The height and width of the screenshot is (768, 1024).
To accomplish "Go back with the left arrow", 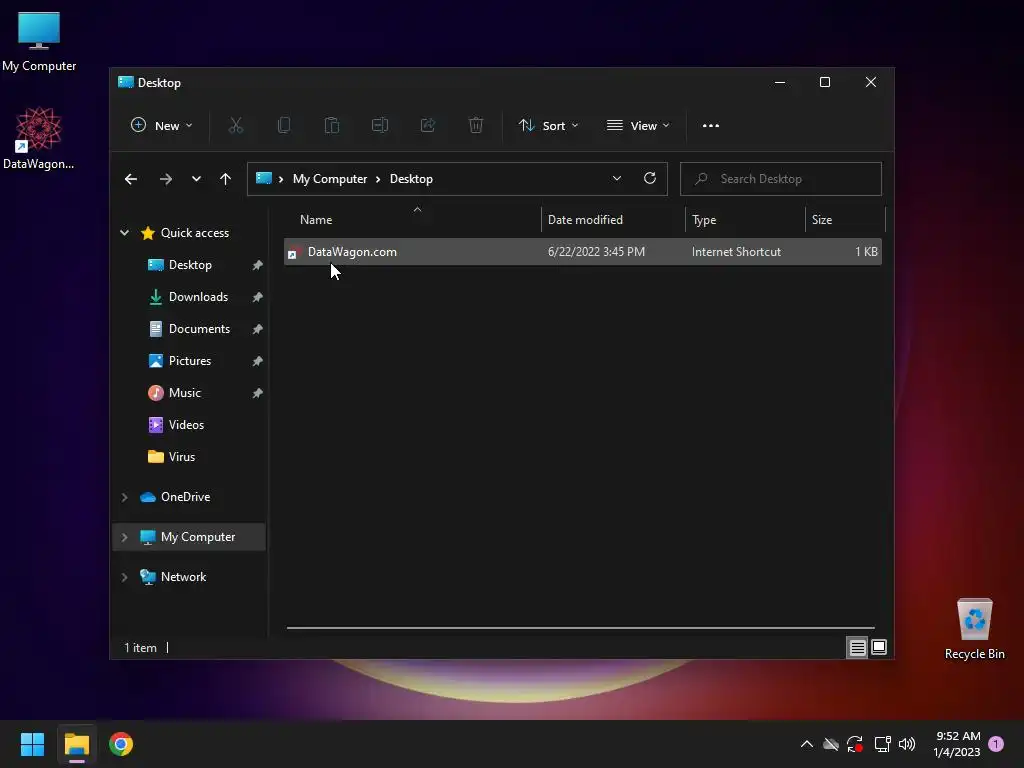I will point(131,179).
